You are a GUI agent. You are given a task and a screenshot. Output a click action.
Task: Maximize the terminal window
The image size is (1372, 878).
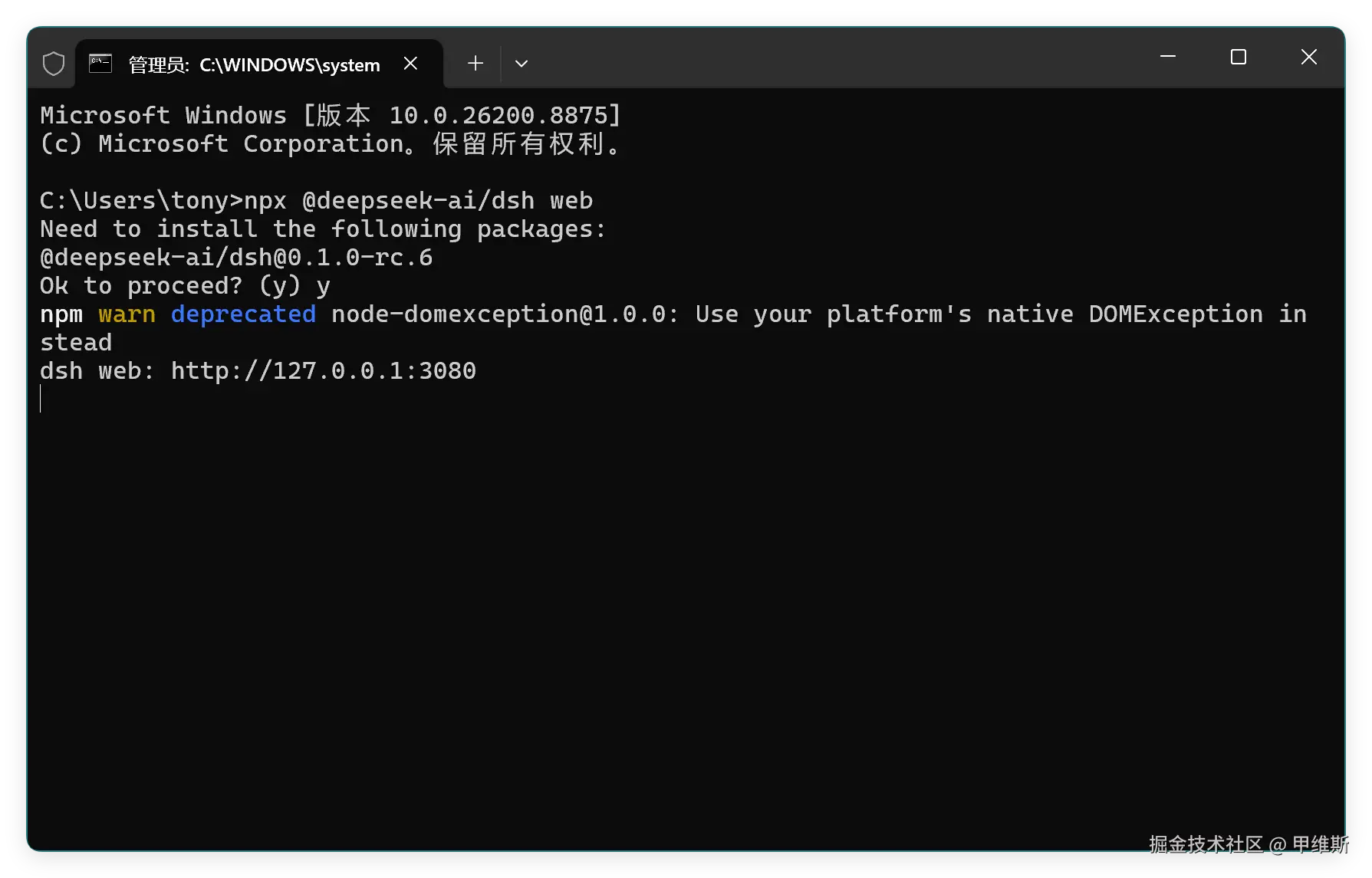coord(1239,57)
